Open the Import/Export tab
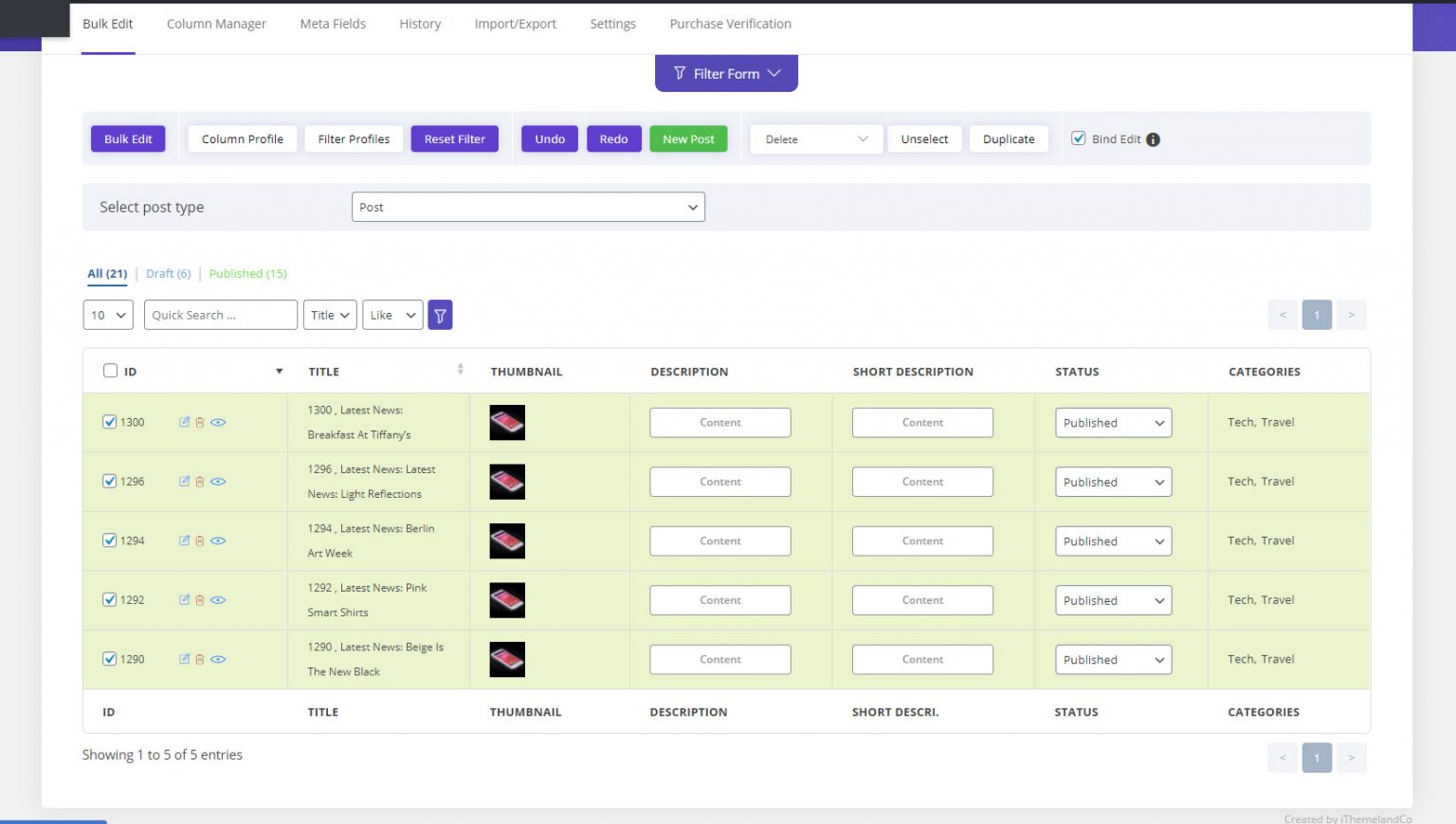 [x=515, y=24]
